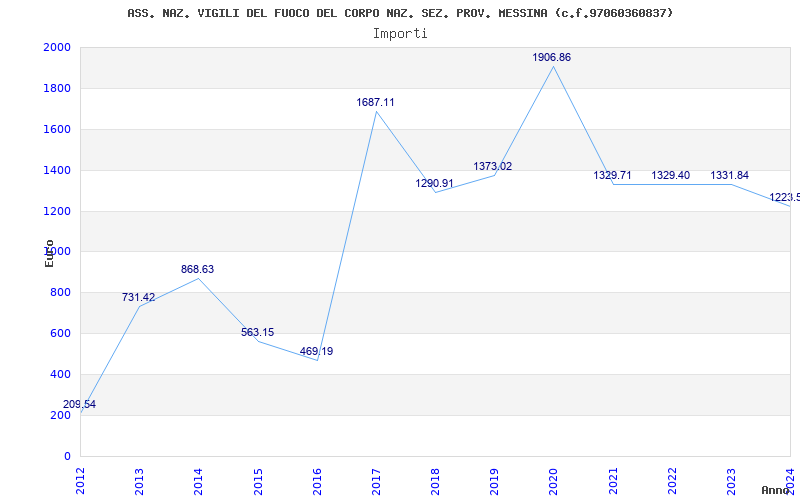This screenshot has height=500, width=800.
Task: Click the Euro y-axis label
Action: 49,253
